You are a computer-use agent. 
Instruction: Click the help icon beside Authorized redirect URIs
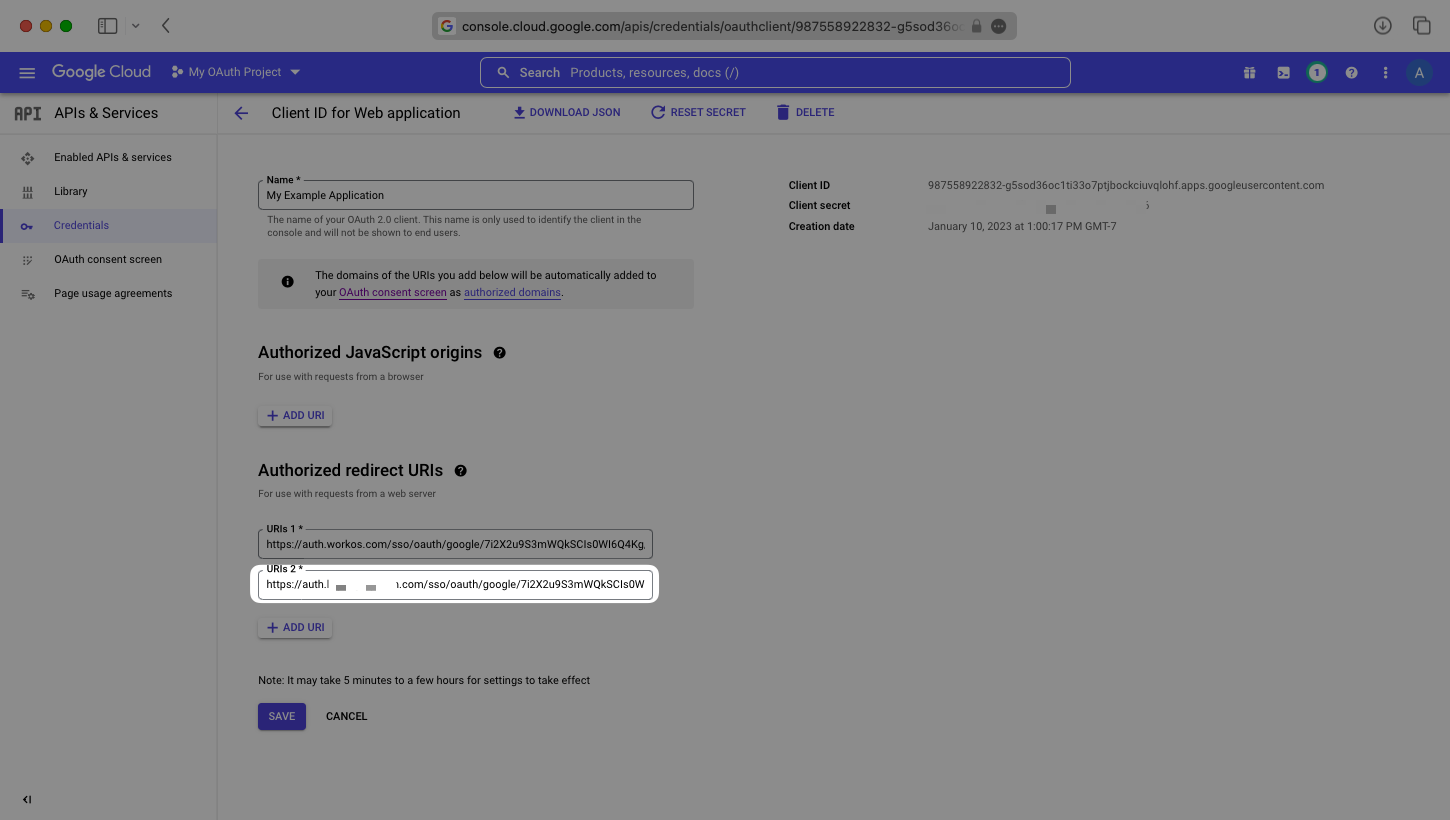461,470
